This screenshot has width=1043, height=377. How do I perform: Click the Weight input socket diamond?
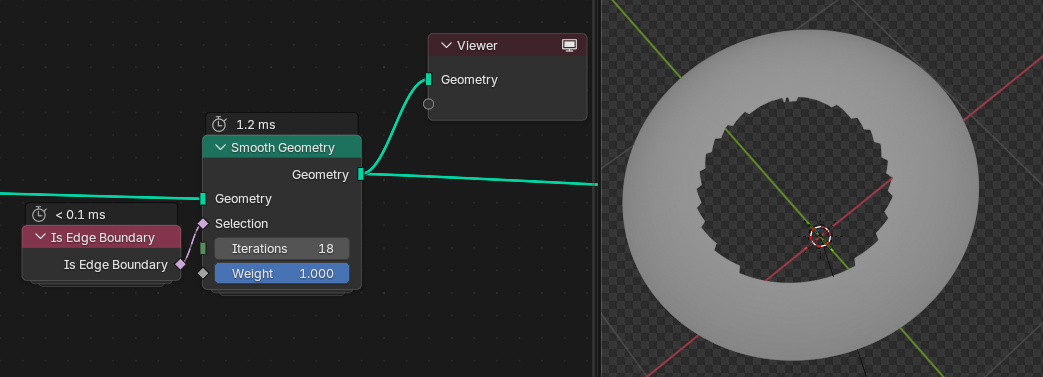[x=203, y=273]
